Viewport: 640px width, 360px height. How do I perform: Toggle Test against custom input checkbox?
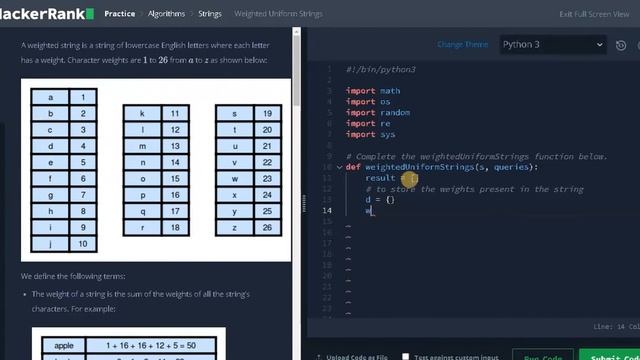[405, 357]
